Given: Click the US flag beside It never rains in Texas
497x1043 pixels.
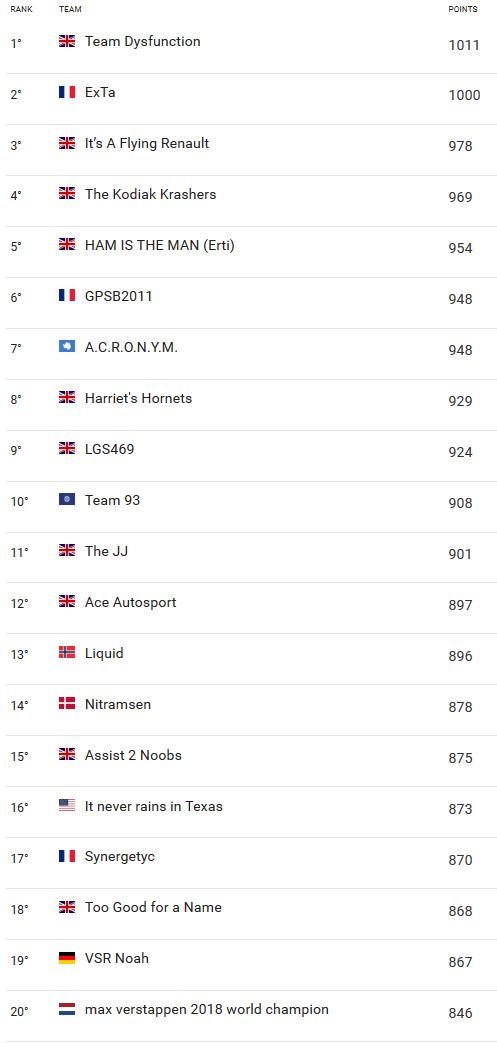Looking at the screenshot, I should 67,806.
